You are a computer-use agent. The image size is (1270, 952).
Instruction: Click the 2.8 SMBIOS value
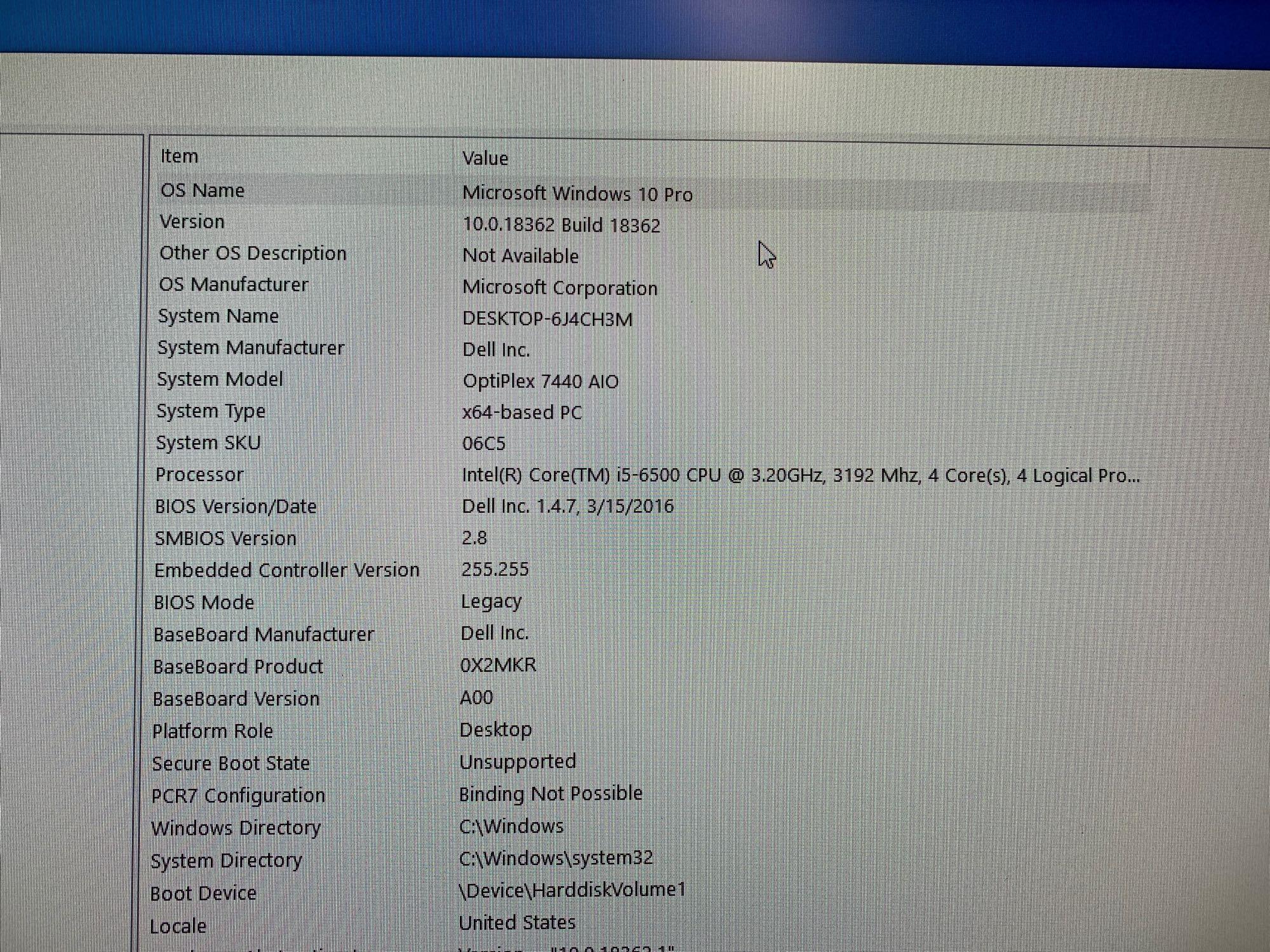[474, 538]
